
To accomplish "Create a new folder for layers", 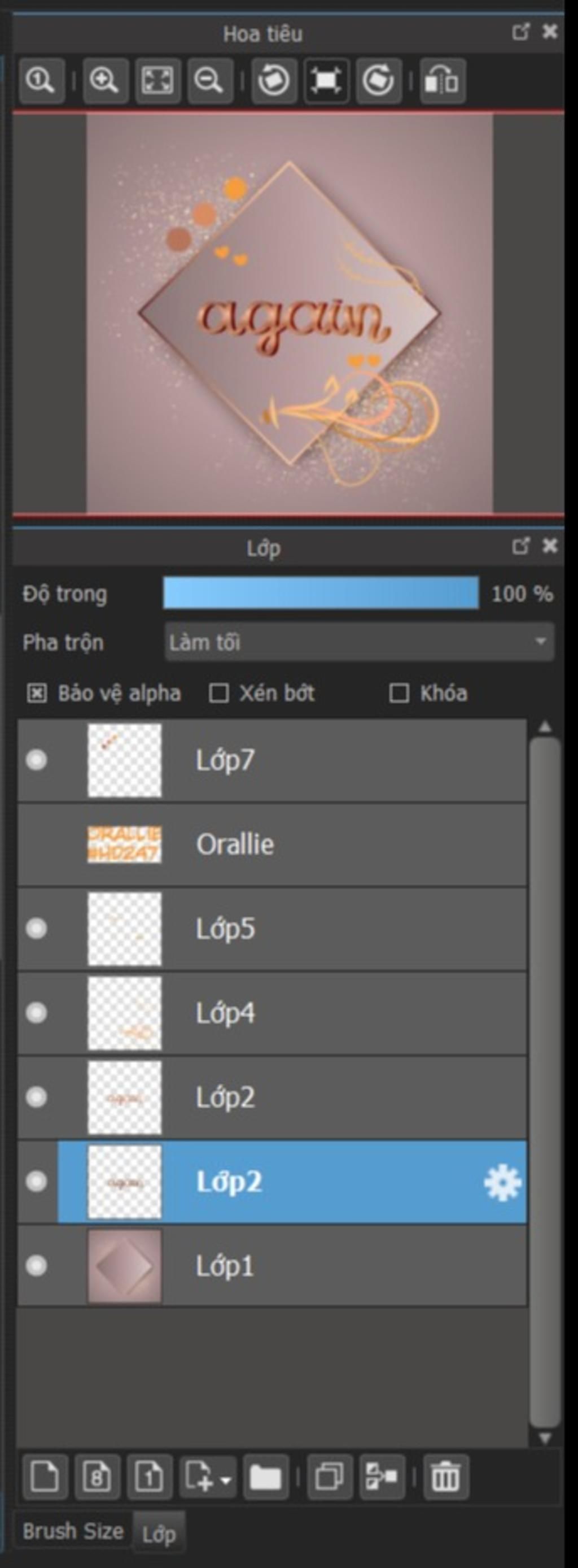I will [x=265, y=1476].
